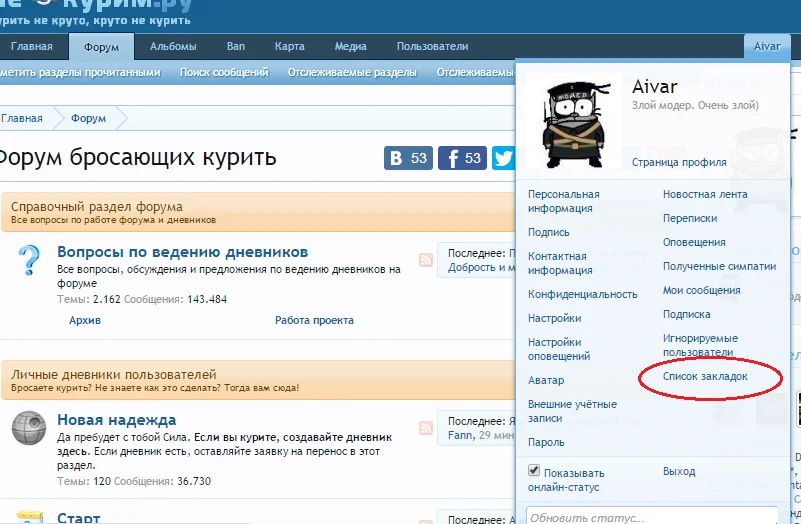The image size is (801, 524).
Task: Click Главная in the breadcrumb
Action: [x=23, y=118]
